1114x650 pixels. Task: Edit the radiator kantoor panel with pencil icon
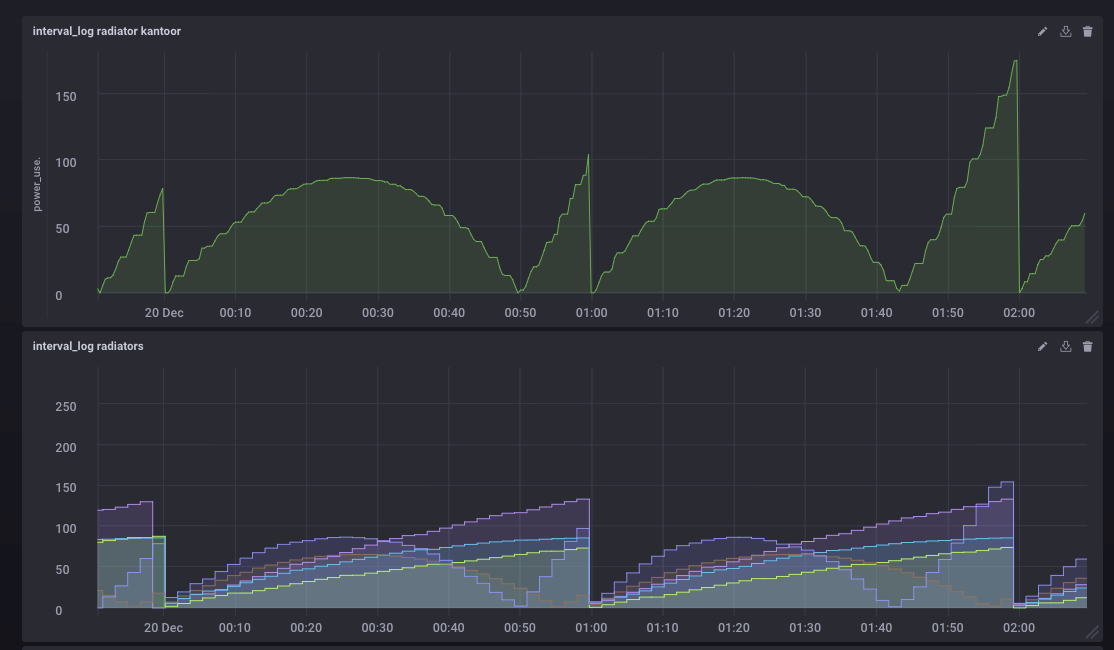click(x=1042, y=31)
